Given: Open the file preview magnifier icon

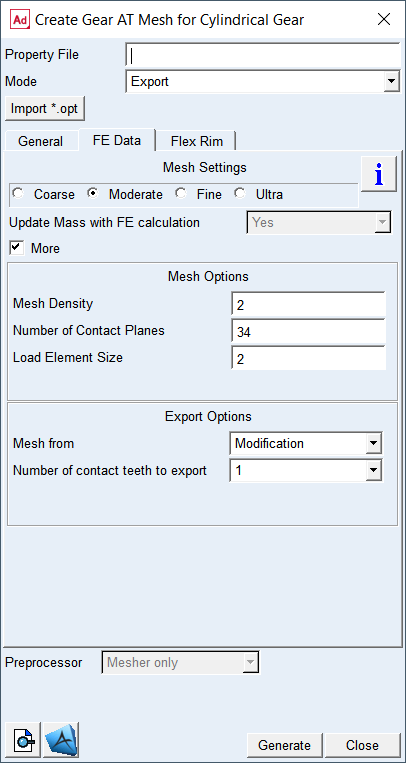Looking at the screenshot, I should (23, 740).
